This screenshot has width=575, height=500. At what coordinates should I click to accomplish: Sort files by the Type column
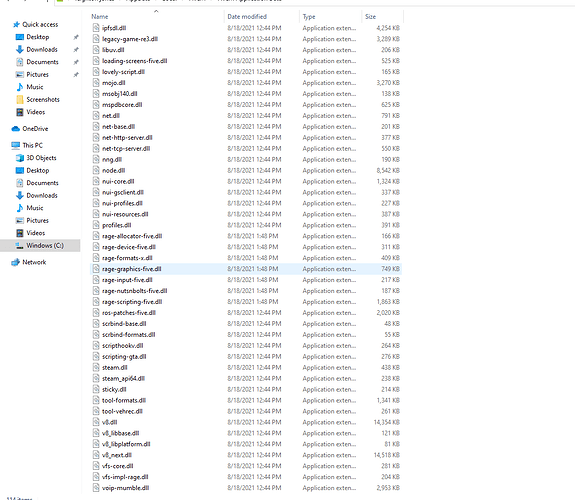point(309,17)
